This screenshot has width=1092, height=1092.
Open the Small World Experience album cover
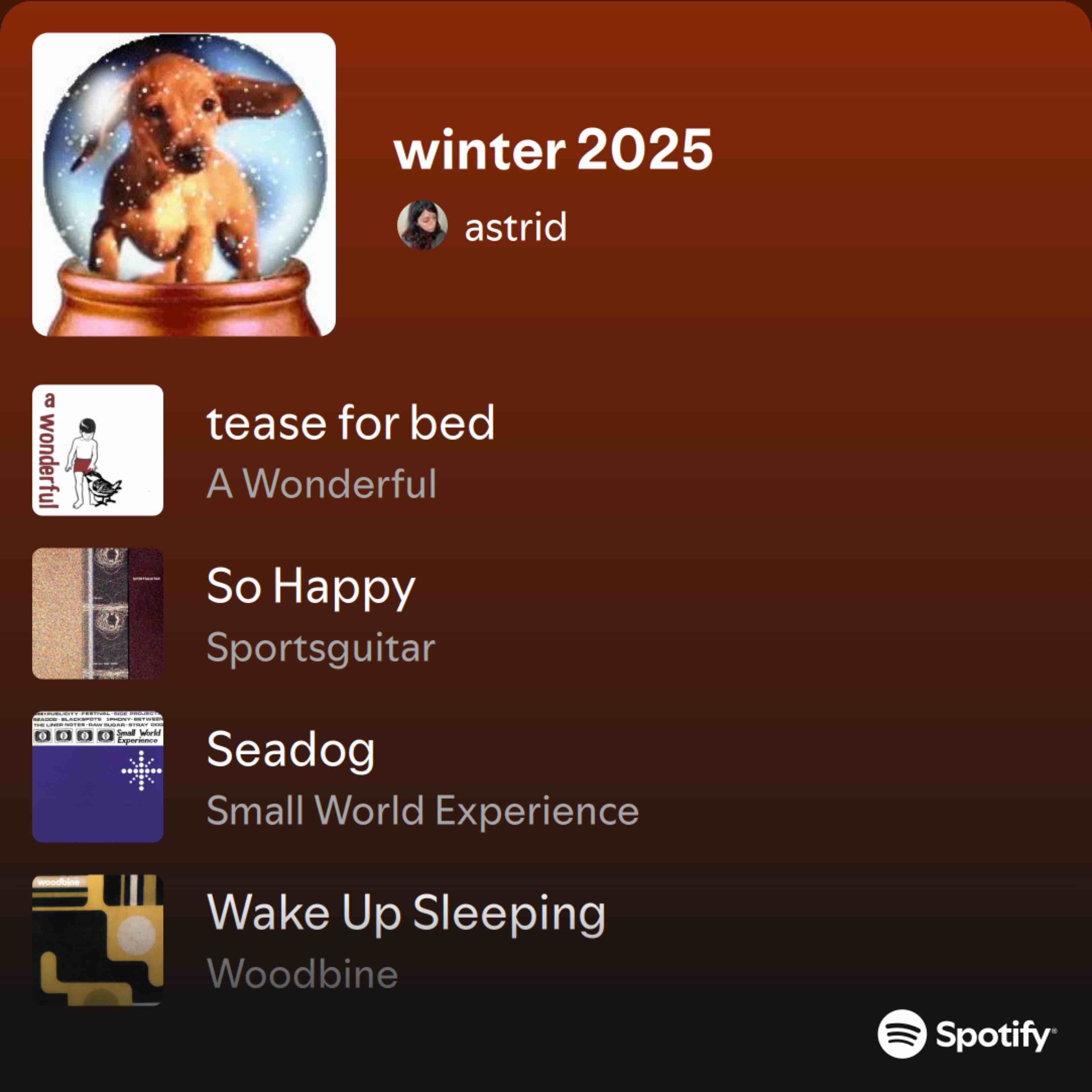98,777
